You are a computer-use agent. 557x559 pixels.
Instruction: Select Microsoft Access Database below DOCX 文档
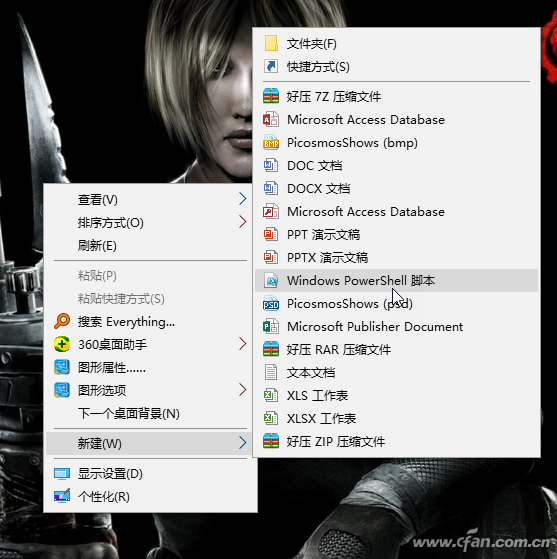(x=397, y=212)
